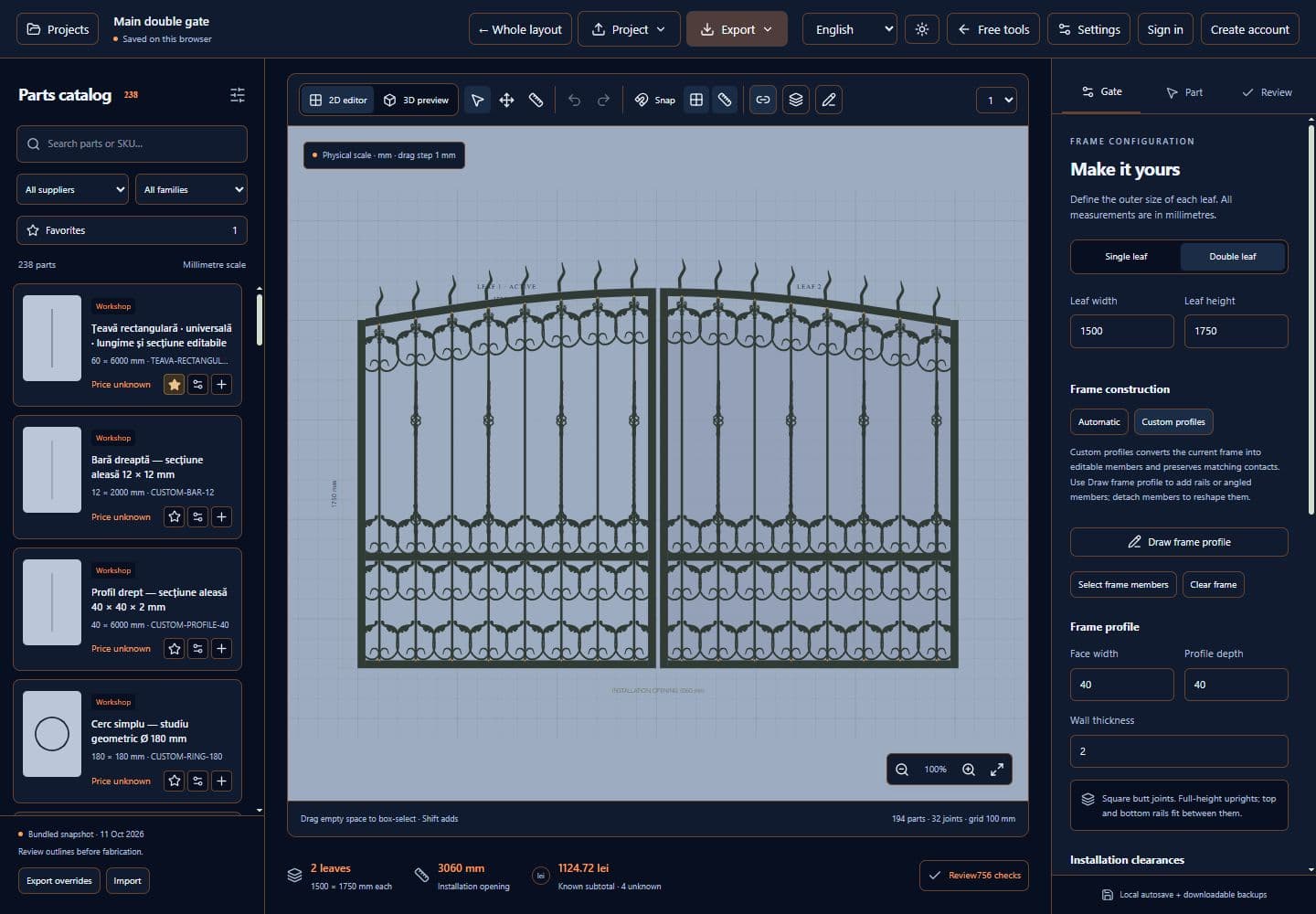Screen dimensions: 1316x914
Task: Undo the last edit
Action: click(574, 100)
